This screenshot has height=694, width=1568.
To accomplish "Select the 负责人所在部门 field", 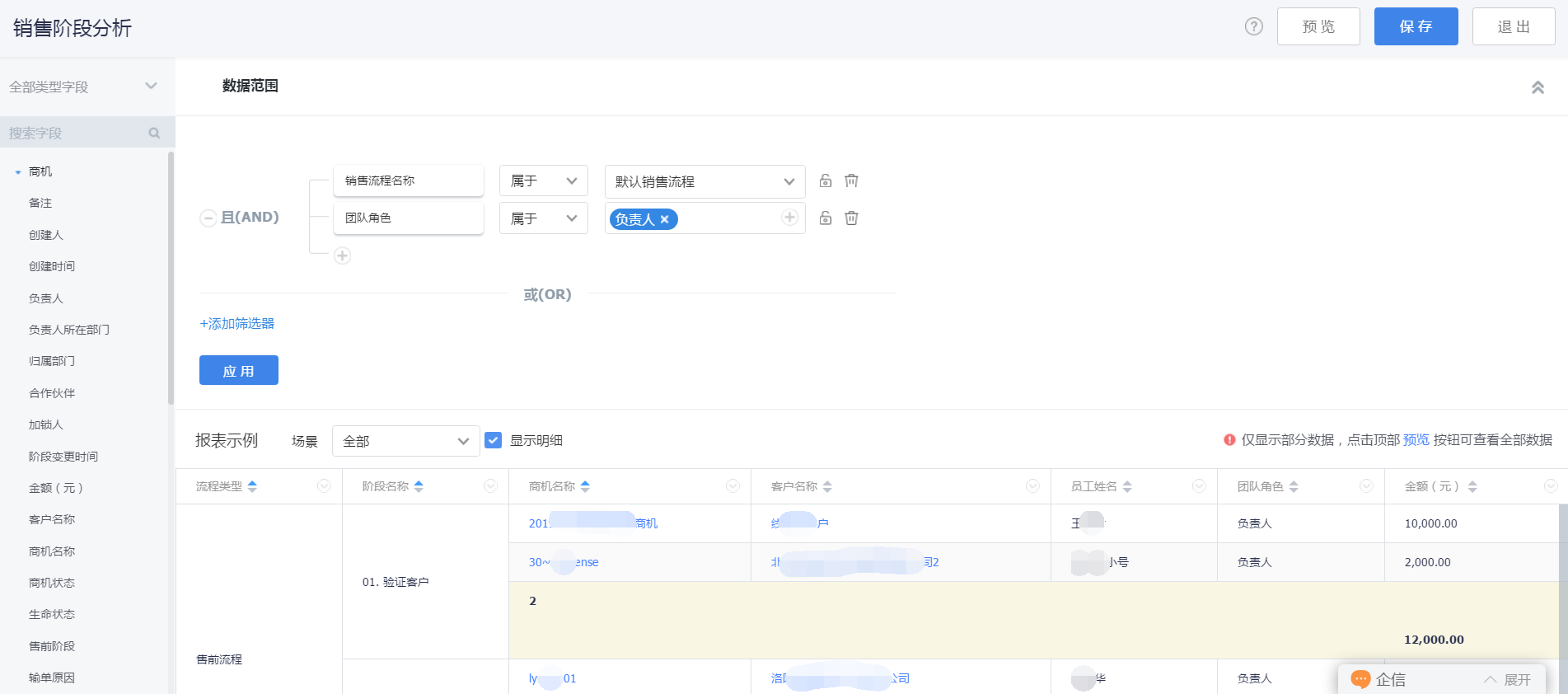I will point(69,330).
